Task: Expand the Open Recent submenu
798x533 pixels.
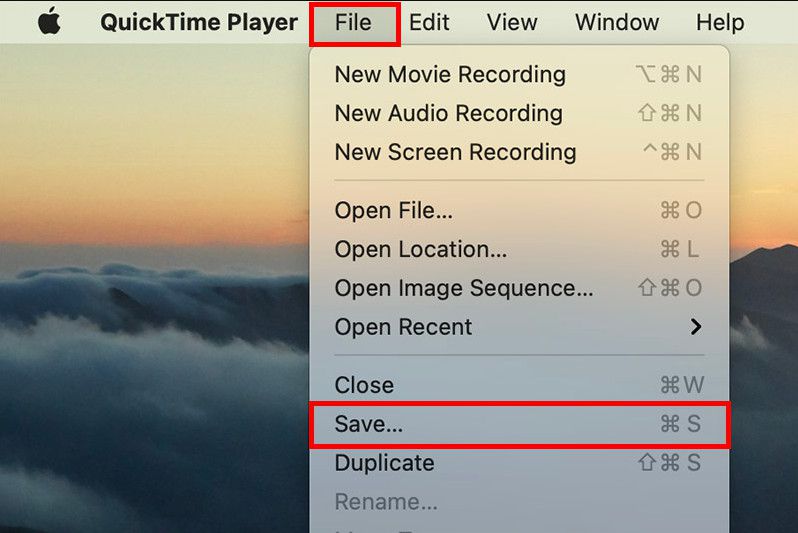Action: [519, 326]
